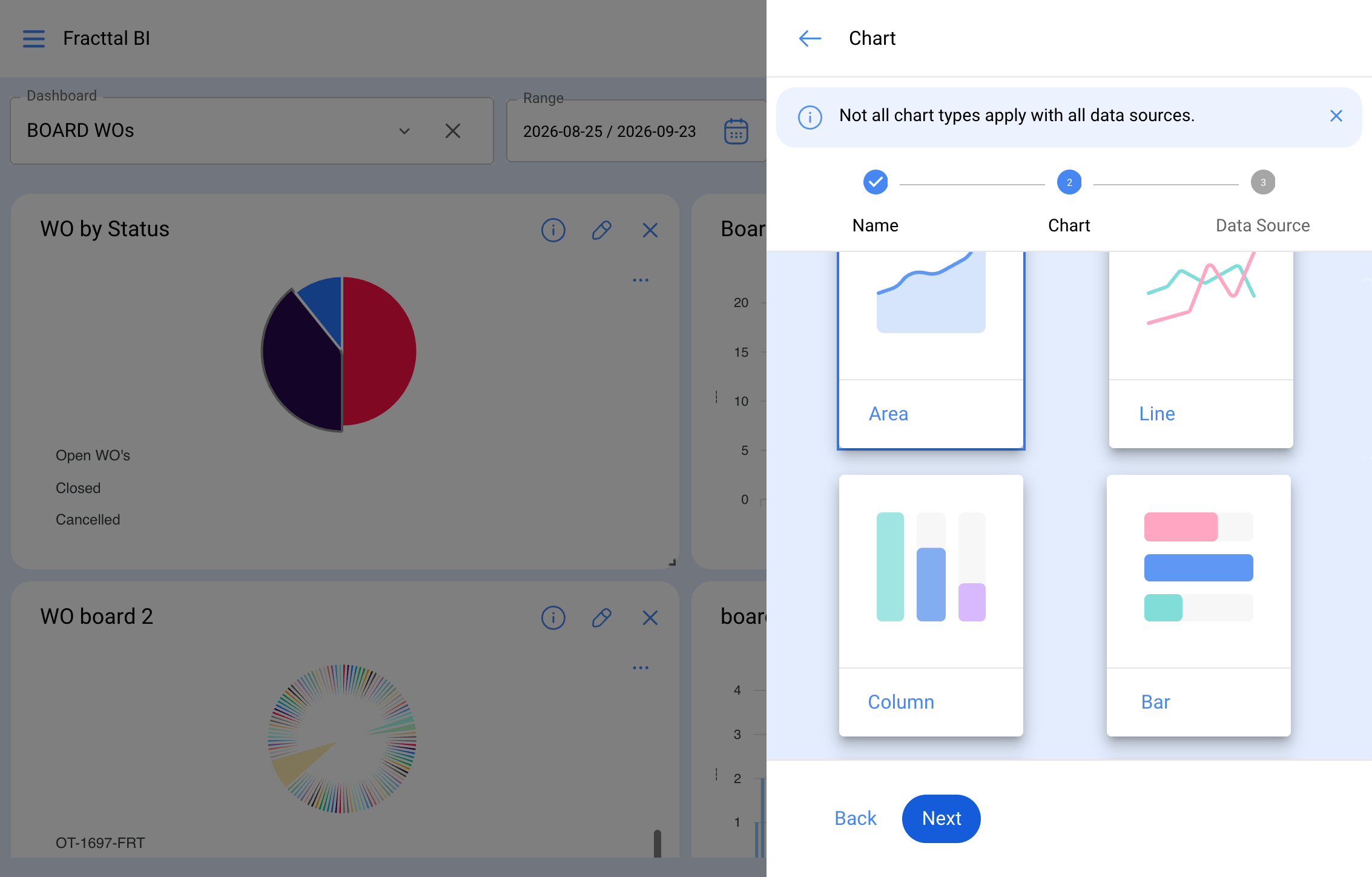Choose the Line chart type card
Screen dimensions: 1372x877
pyautogui.click(x=1201, y=351)
